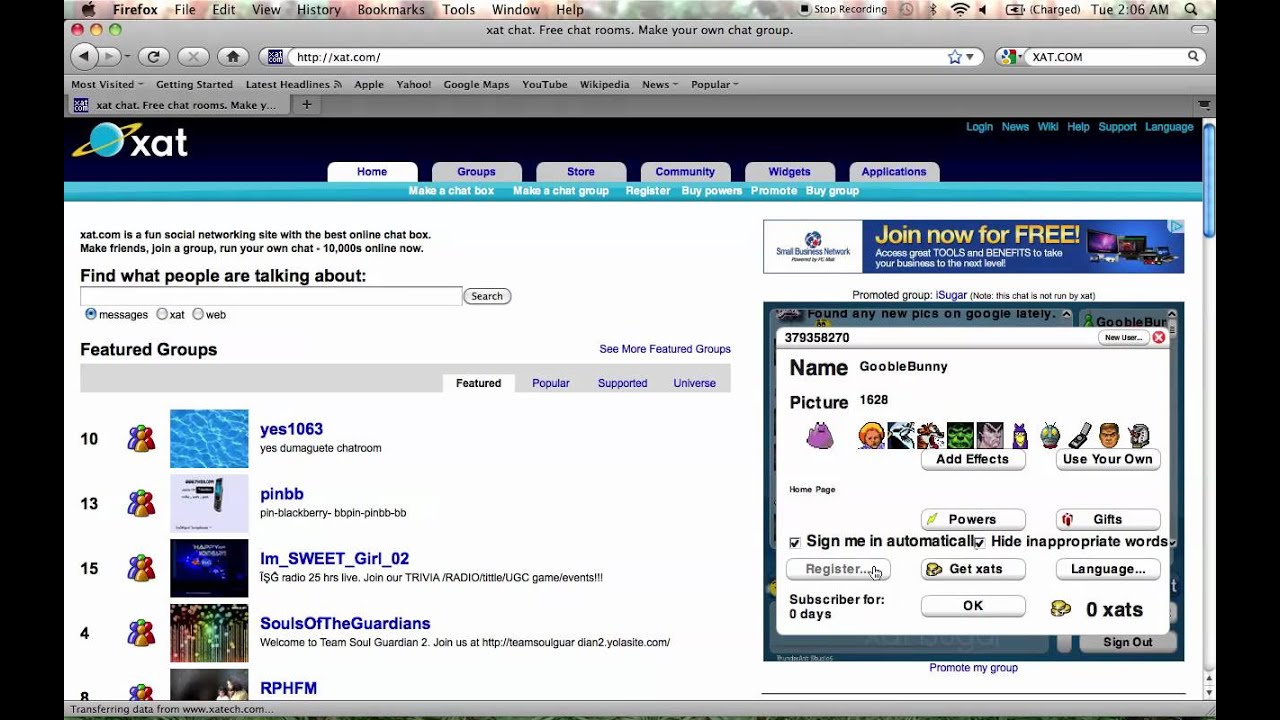Screen dimensions: 1280x720
Task: Open the search engine selector dropdown
Action: (1008, 57)
